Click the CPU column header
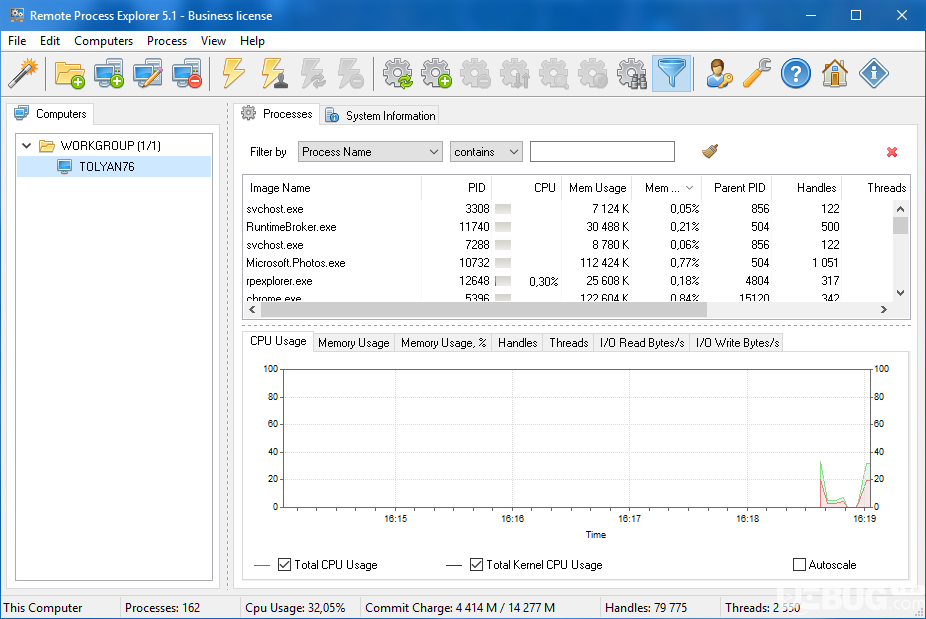This screenshot has height=619, width=926. point(527,188)
